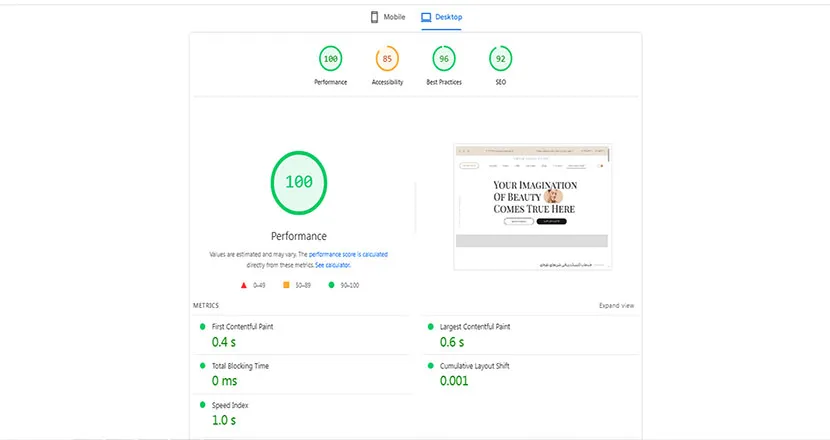This screenshot has height=440, width=830.
Task: Click the Total Blocking Time metric
Action: (x=240, y=366)
